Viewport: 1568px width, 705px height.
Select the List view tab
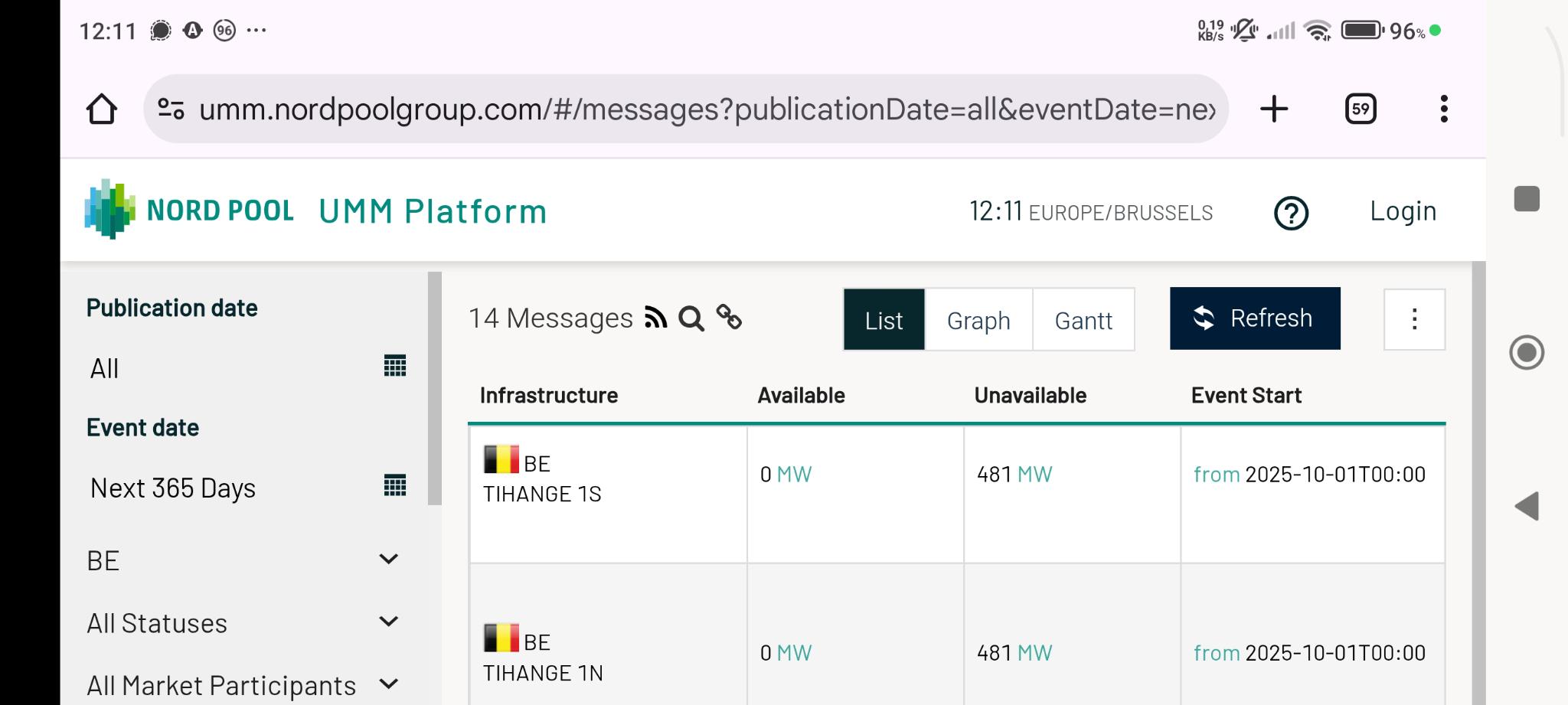[884, 320]
